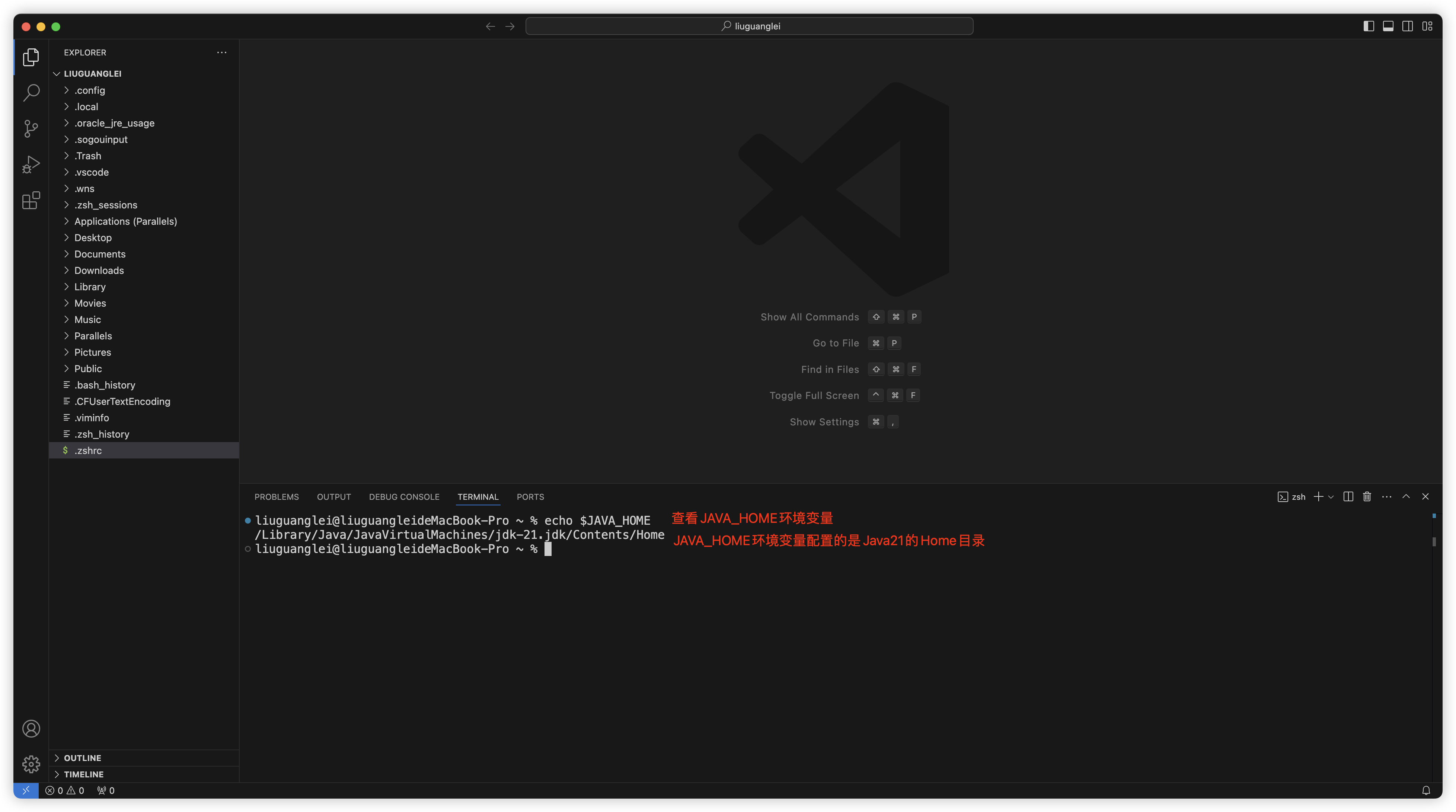Switch to DEBUG CONSOLE tab
The image size is (1456, 812).
[403, 497]
